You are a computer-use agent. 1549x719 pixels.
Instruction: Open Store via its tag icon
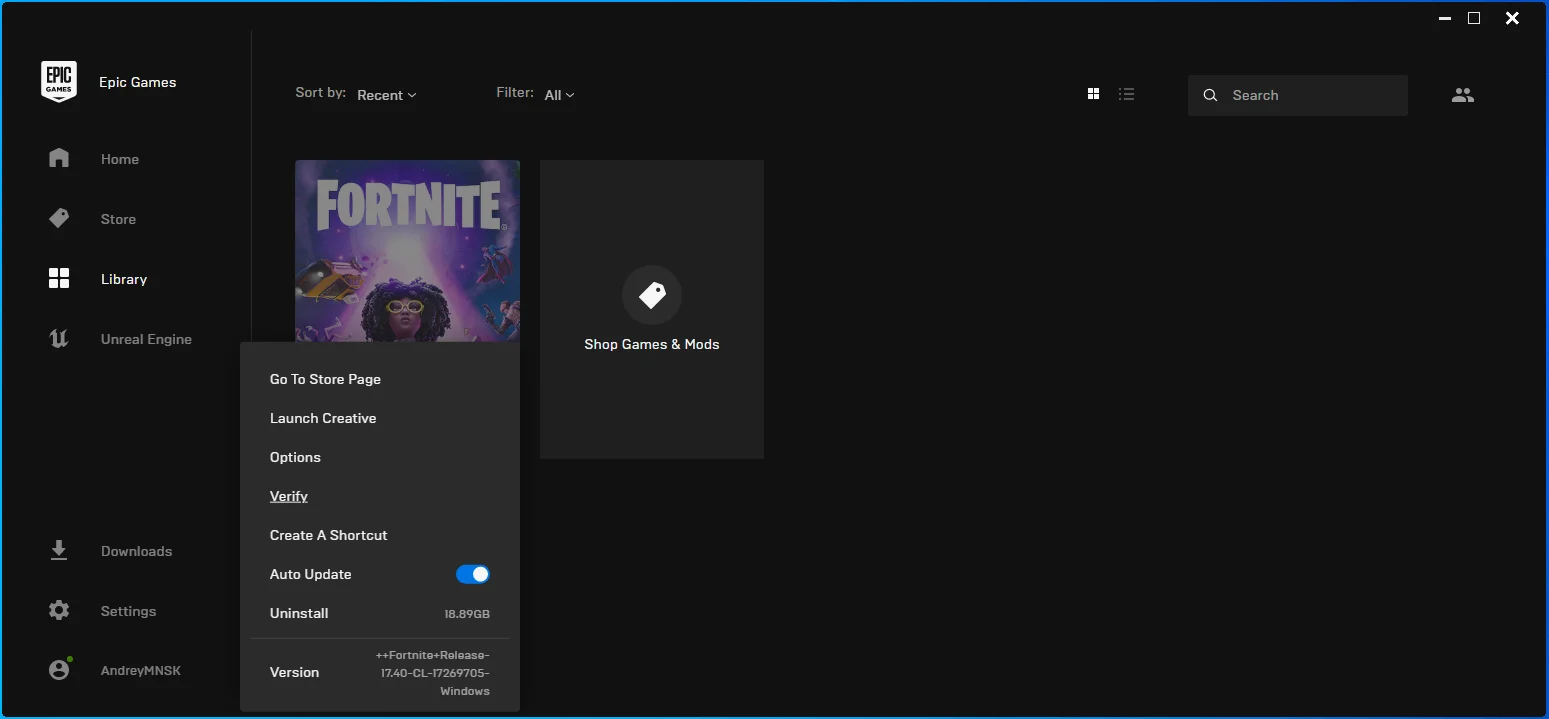coord(59,218)
